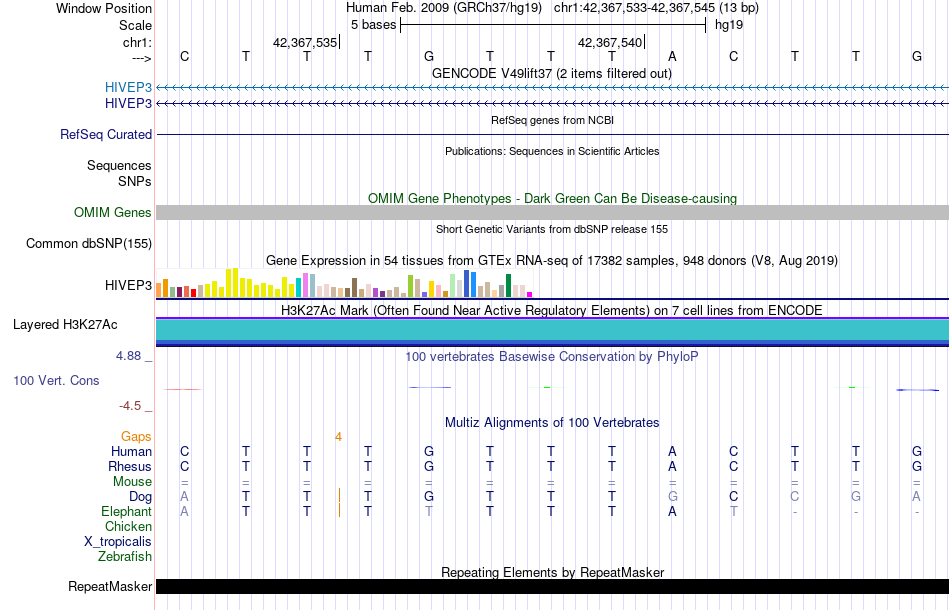Screen dimensions: 950x610
Task: Open the dark blue HIVEP3 GENCODE transcript label
Action: (128, 104)
